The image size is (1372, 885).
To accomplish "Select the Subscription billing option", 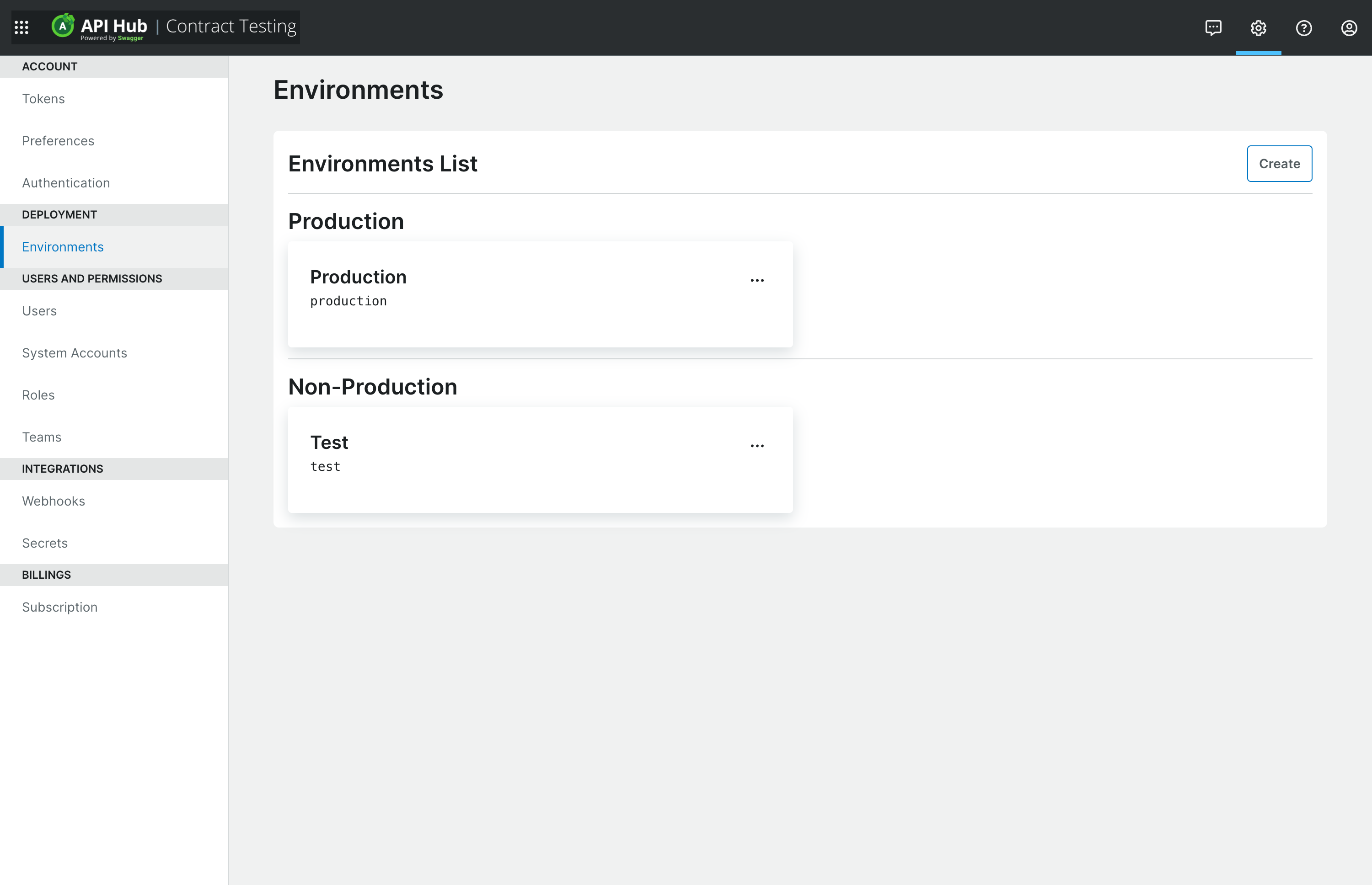I will click(x=60, y=606).
